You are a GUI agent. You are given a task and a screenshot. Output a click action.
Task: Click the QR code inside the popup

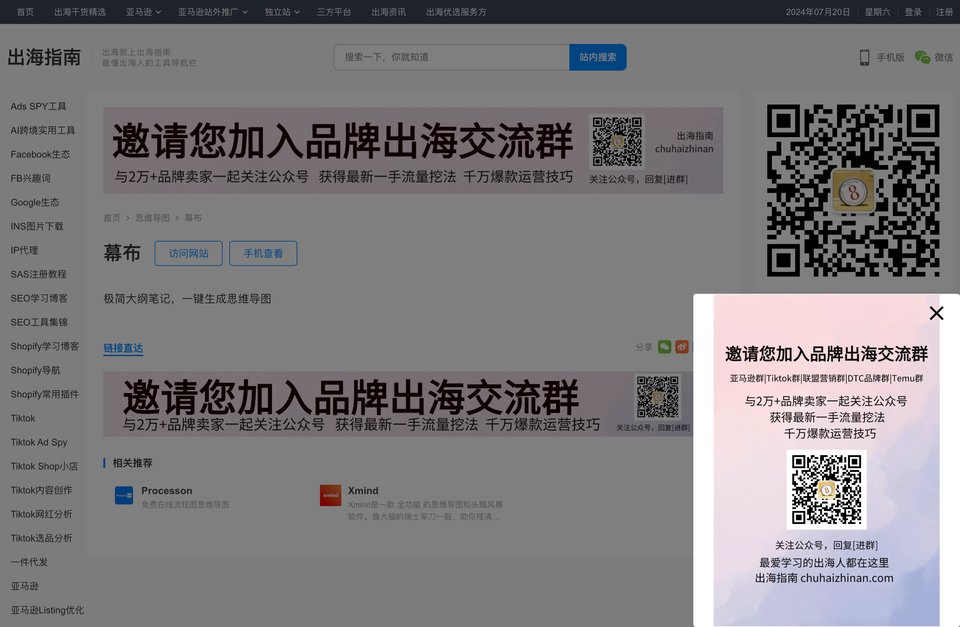827,489
